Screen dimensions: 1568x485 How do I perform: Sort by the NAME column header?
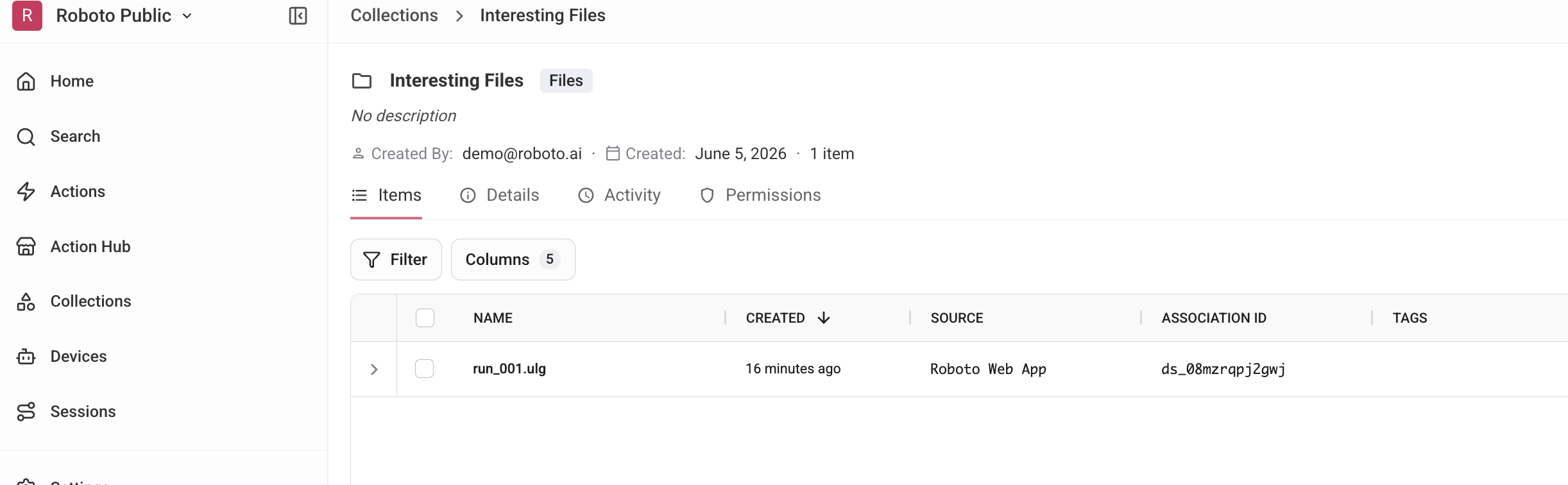[493, 318]
